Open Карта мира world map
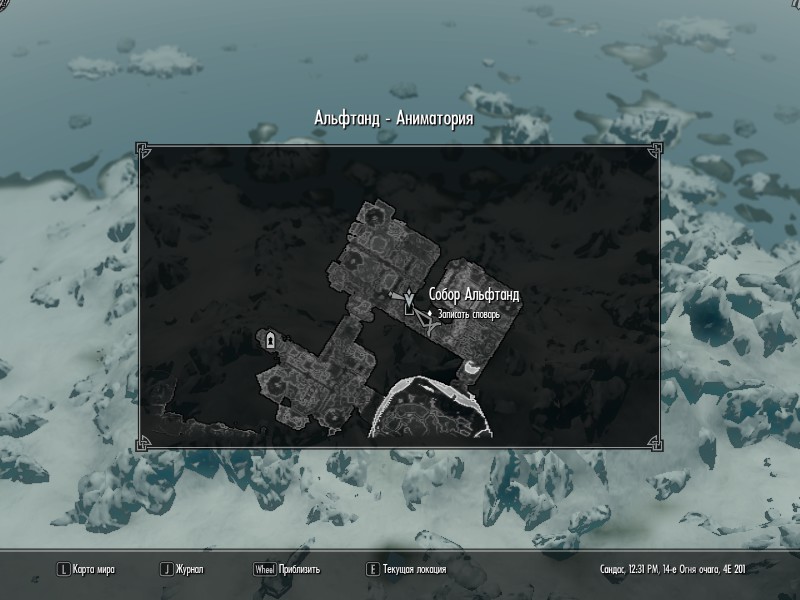Image resolution: width=800 pixels, height=600 pixels. pyautogui.click(x=94, y=569)
